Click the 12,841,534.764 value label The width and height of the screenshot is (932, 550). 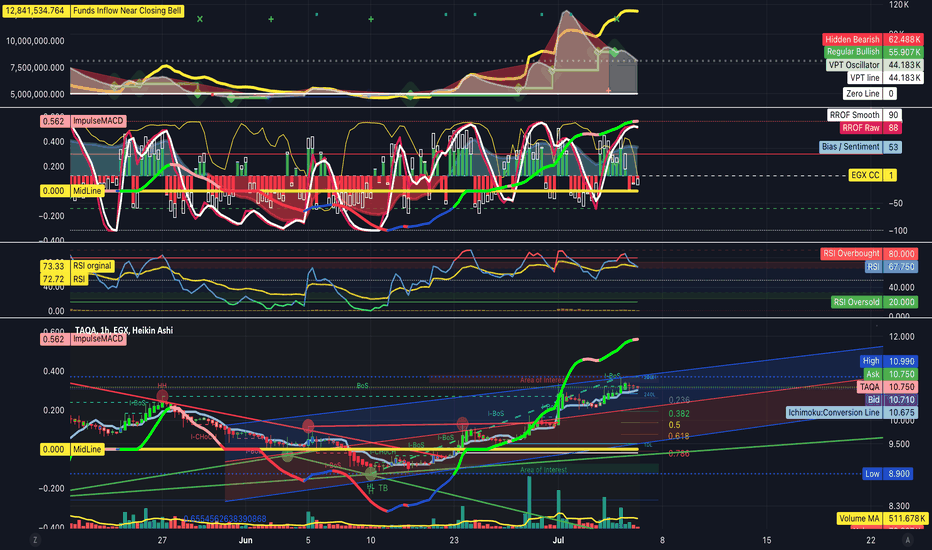coord(36,11)
